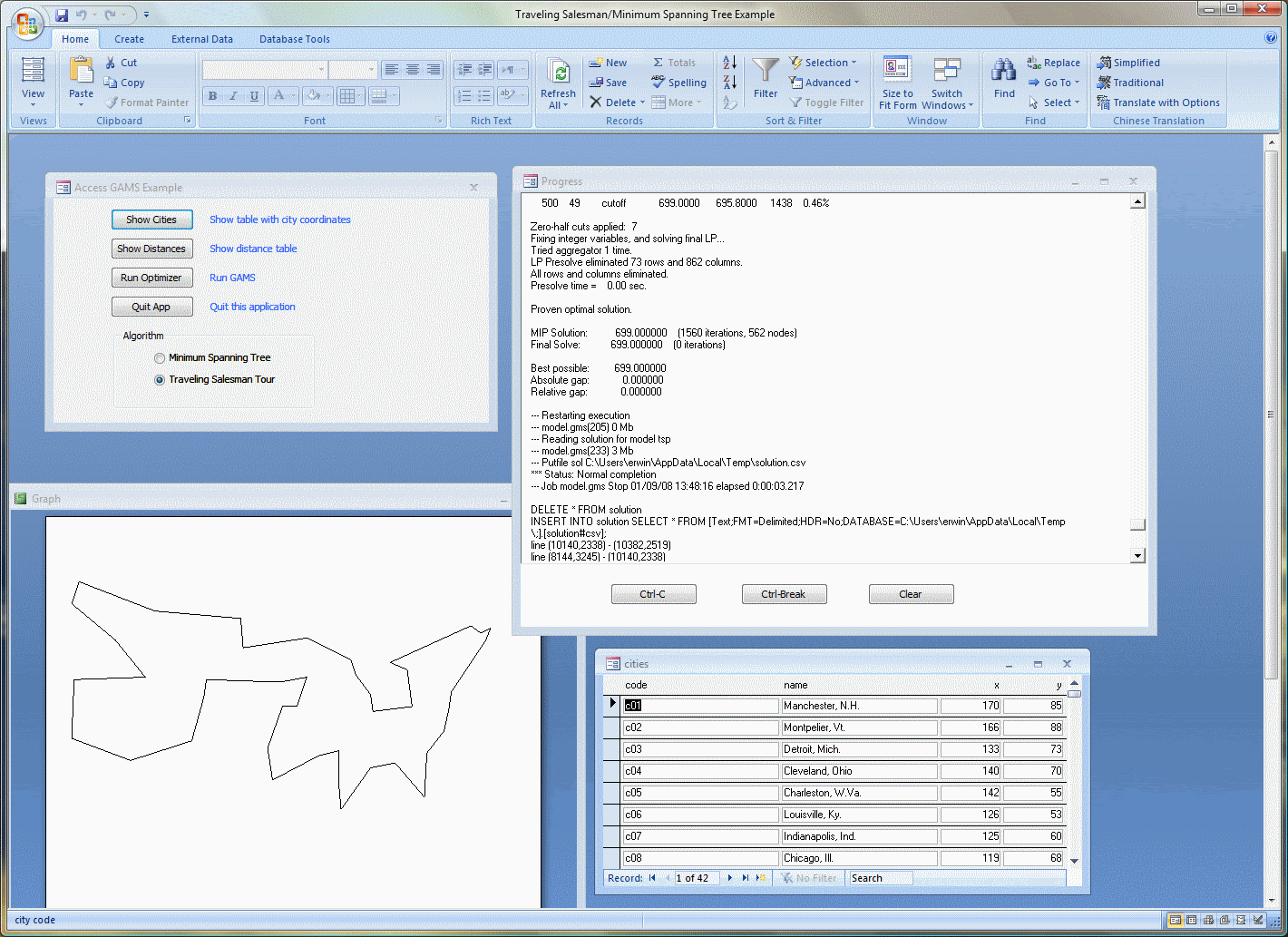Viewport: 1288px width, 937px height.
Task: Expand the Delete dropdown
Action: tap(642, 102)
